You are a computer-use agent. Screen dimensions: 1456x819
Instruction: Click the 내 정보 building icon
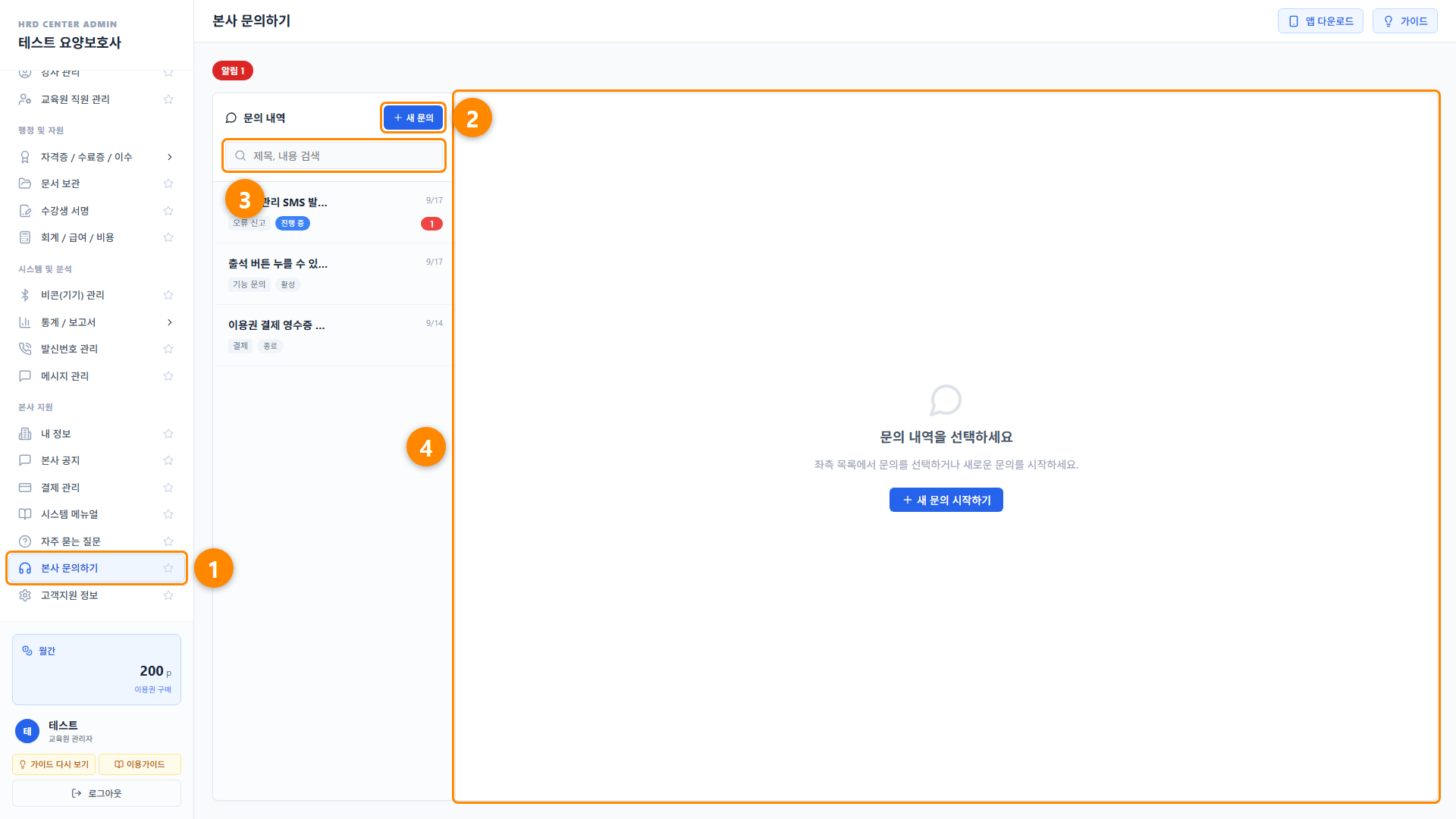click(x=25, y=434)
